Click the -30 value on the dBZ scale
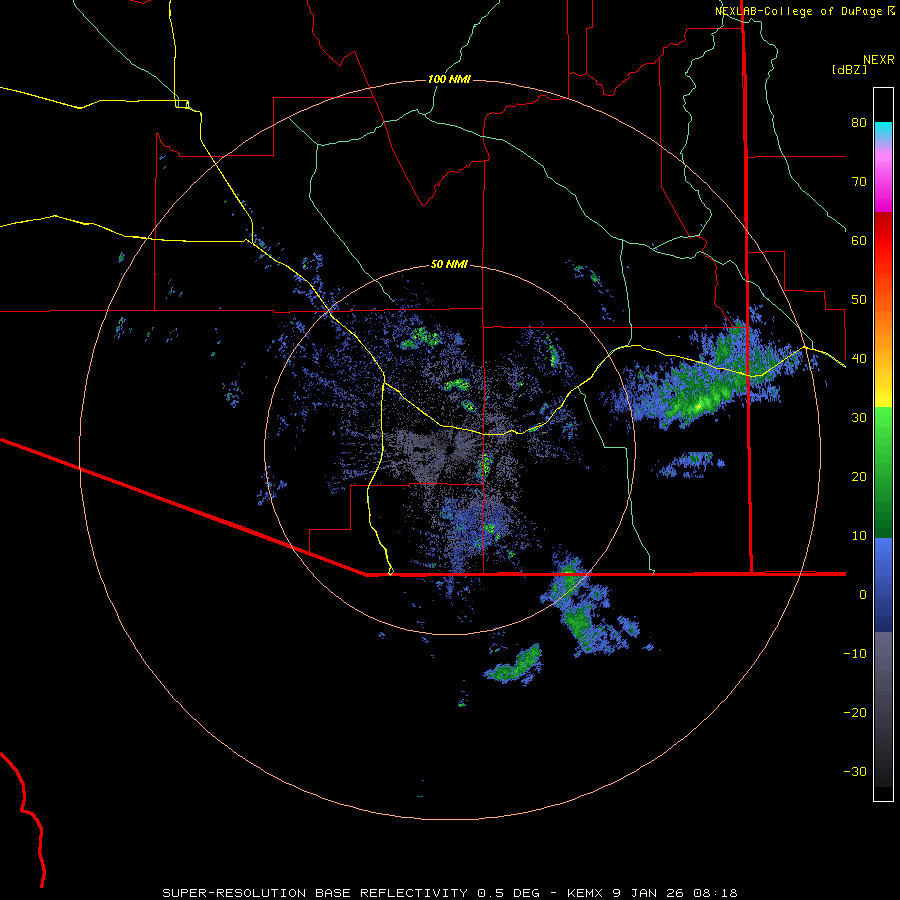Screen dimensions: 900x900 point(855,772)
